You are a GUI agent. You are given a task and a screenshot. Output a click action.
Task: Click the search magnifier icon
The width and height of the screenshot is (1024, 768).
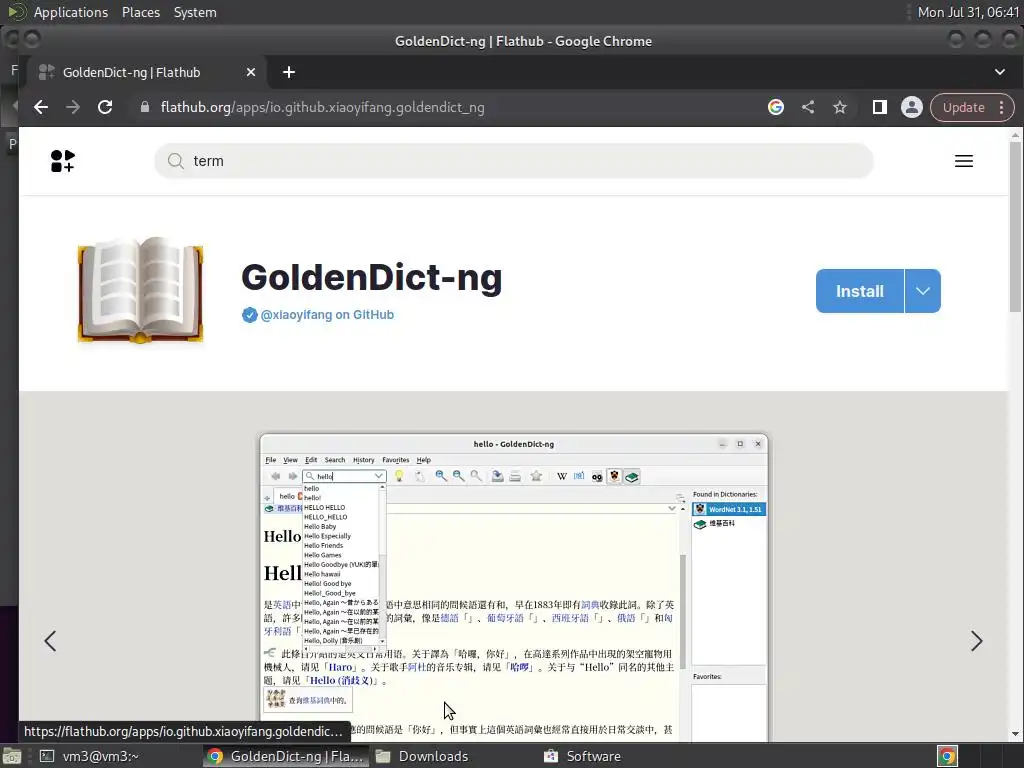(175, 161)
